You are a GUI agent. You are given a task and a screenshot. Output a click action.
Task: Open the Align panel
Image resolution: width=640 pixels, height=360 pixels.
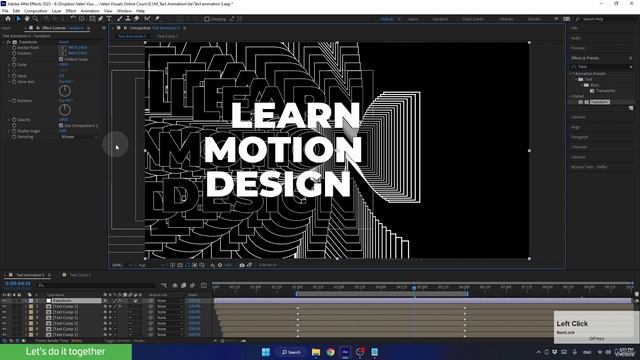pos(576,127)
